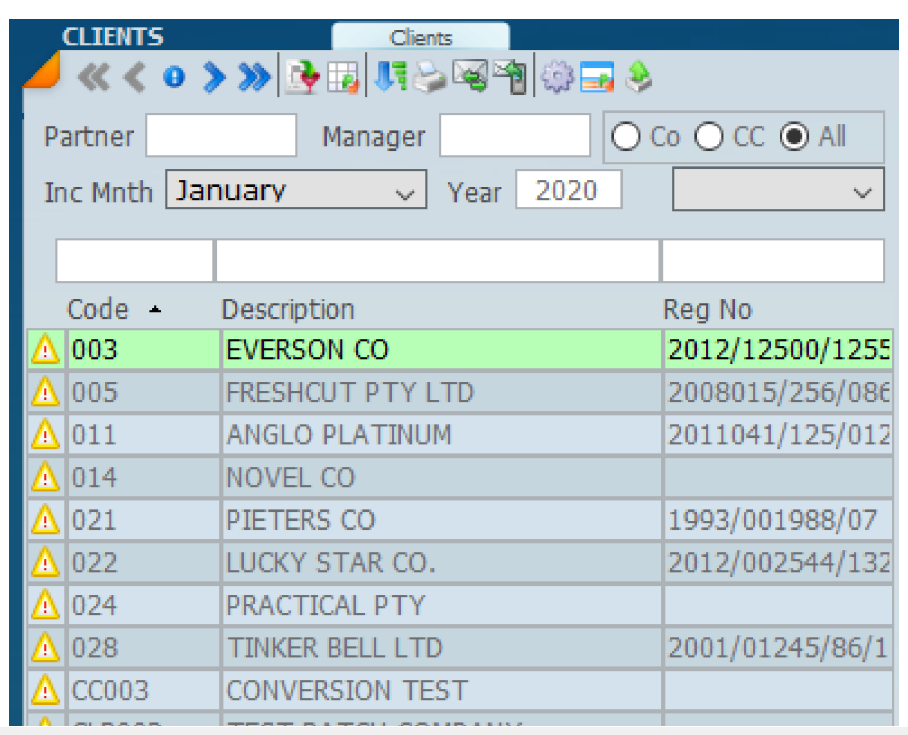
Task: Click the Year field showing 2020
Action: tap(568, 190)
